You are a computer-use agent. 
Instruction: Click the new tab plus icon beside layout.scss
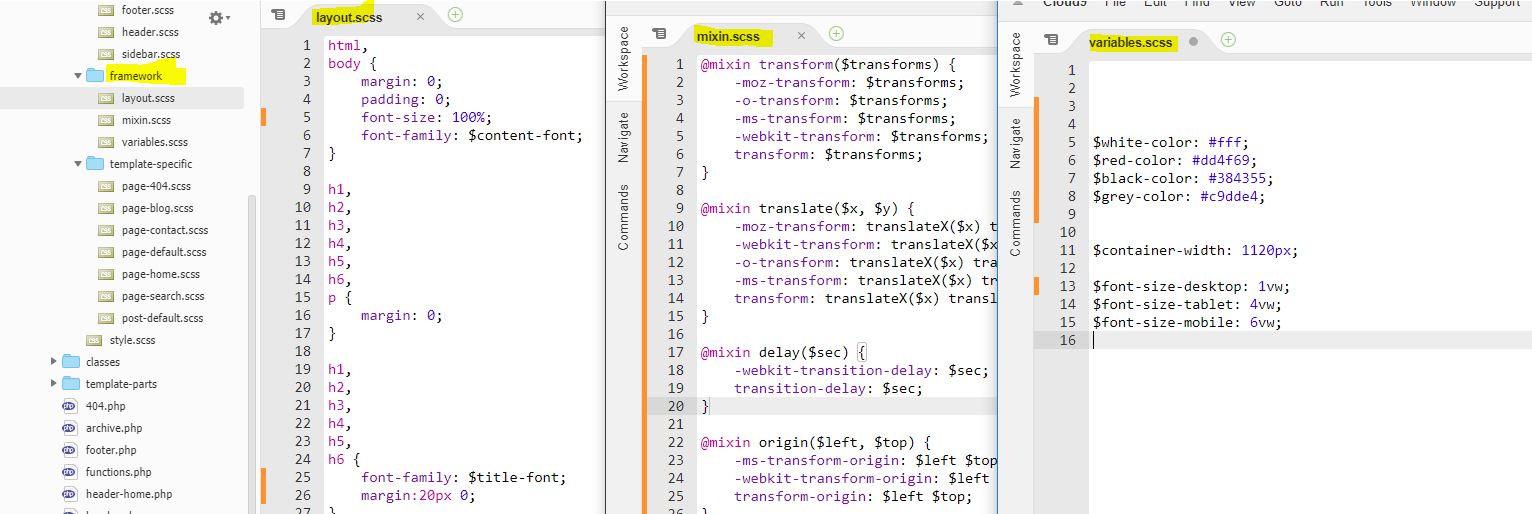tap(455, 15)
